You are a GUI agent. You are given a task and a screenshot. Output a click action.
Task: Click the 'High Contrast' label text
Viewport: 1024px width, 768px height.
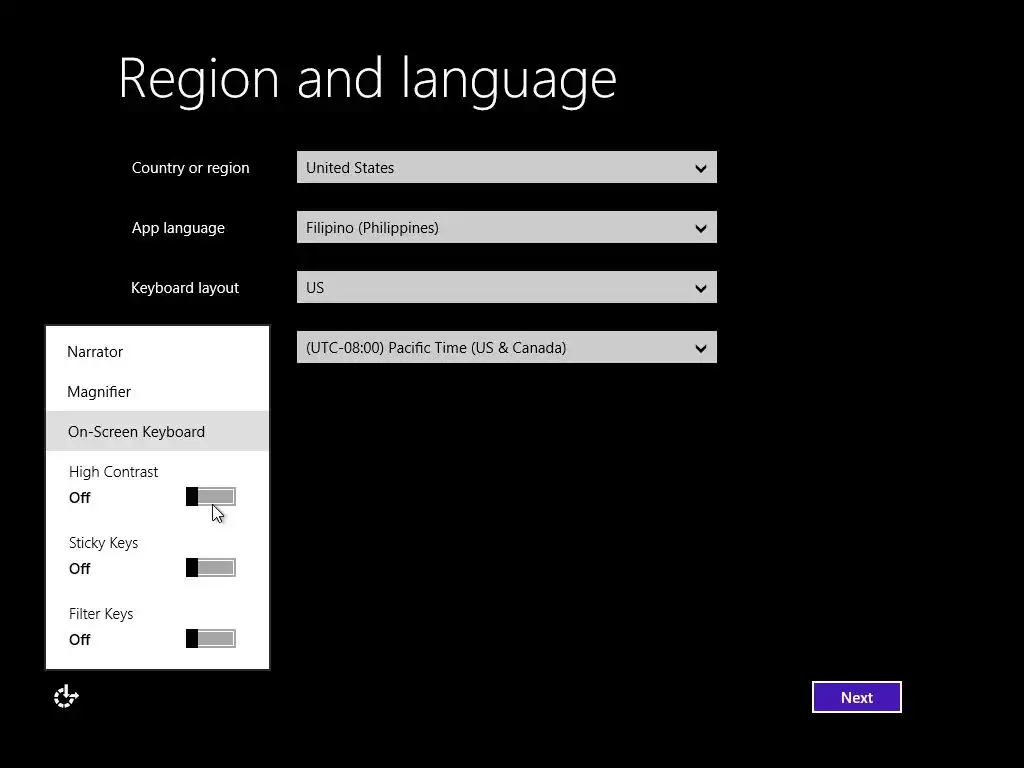pos(114,472)
